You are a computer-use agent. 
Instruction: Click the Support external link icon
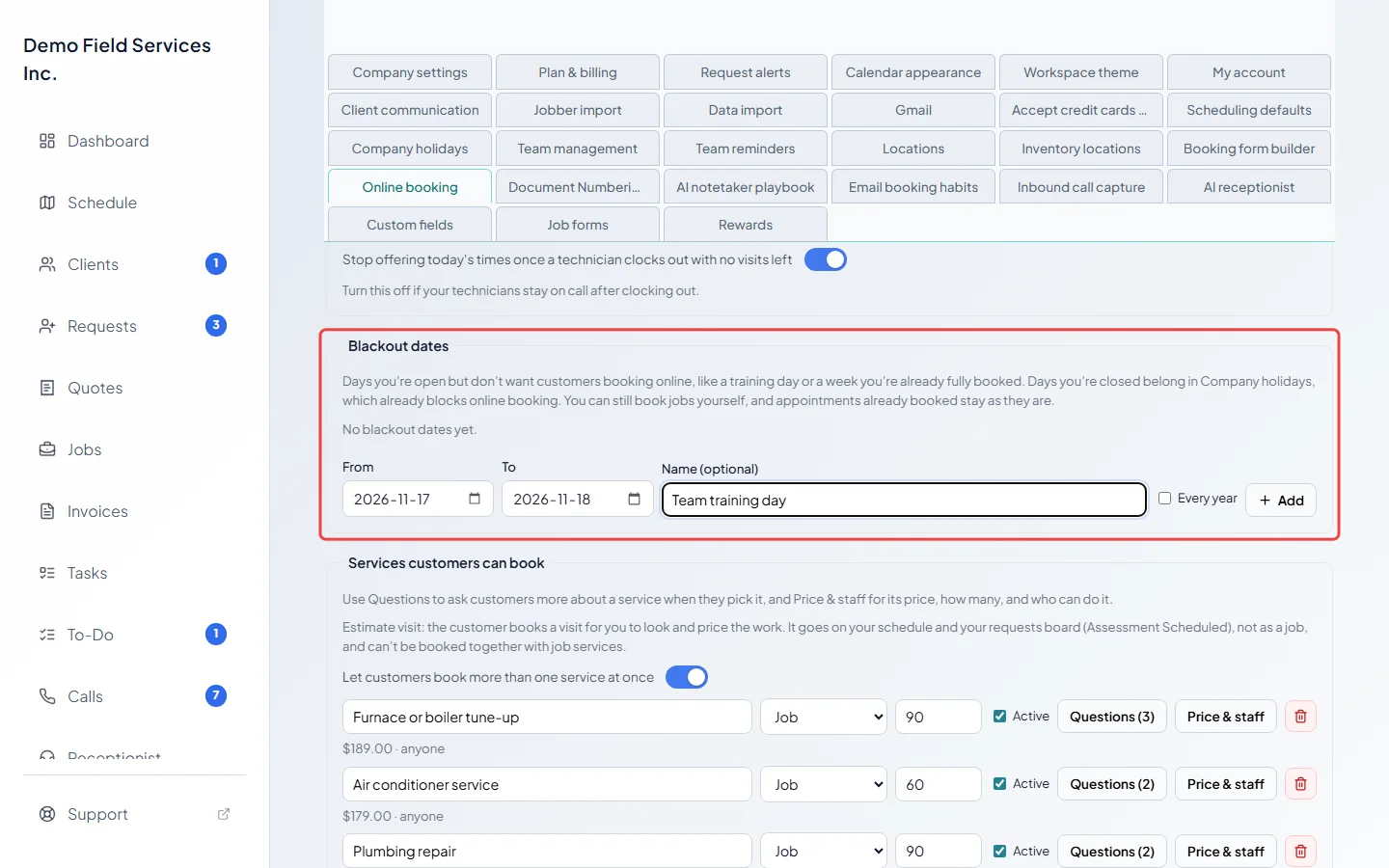click(x=224, y=814)
